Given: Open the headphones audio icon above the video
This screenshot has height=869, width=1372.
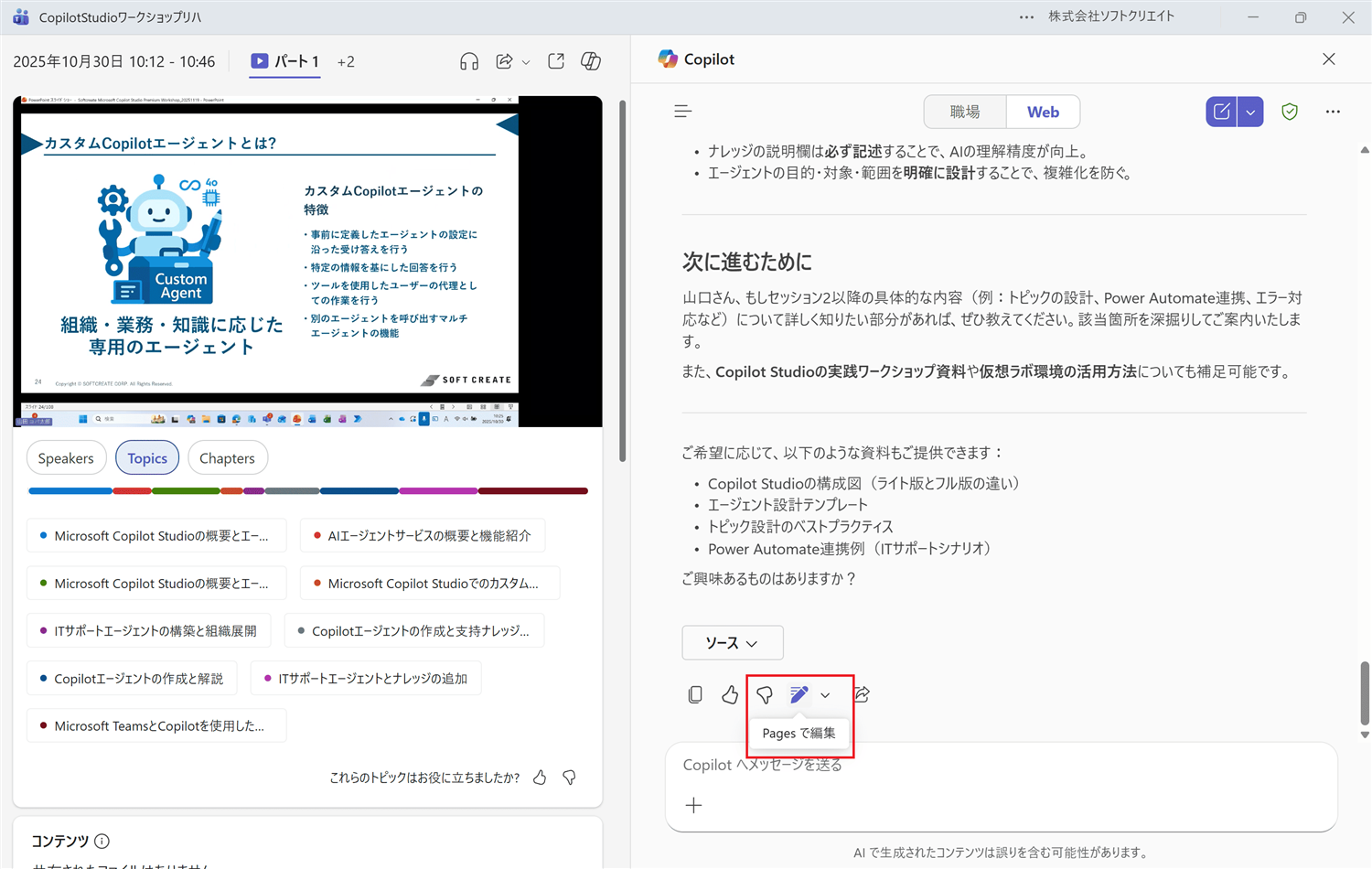Looking at the screenshot, I should pyautogui.click(x=469, y=61).
